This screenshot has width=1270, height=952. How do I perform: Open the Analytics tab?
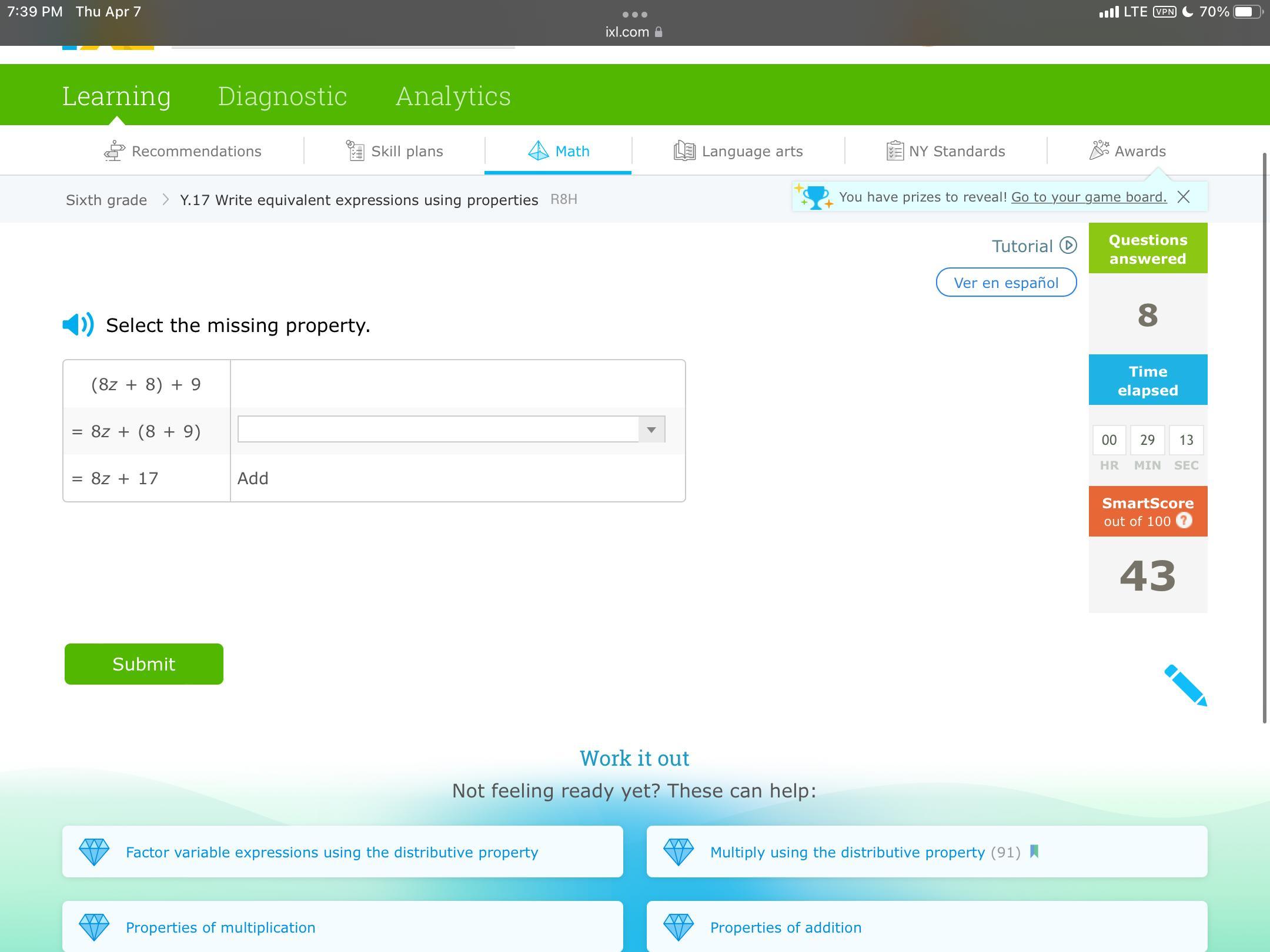(453, 96)
